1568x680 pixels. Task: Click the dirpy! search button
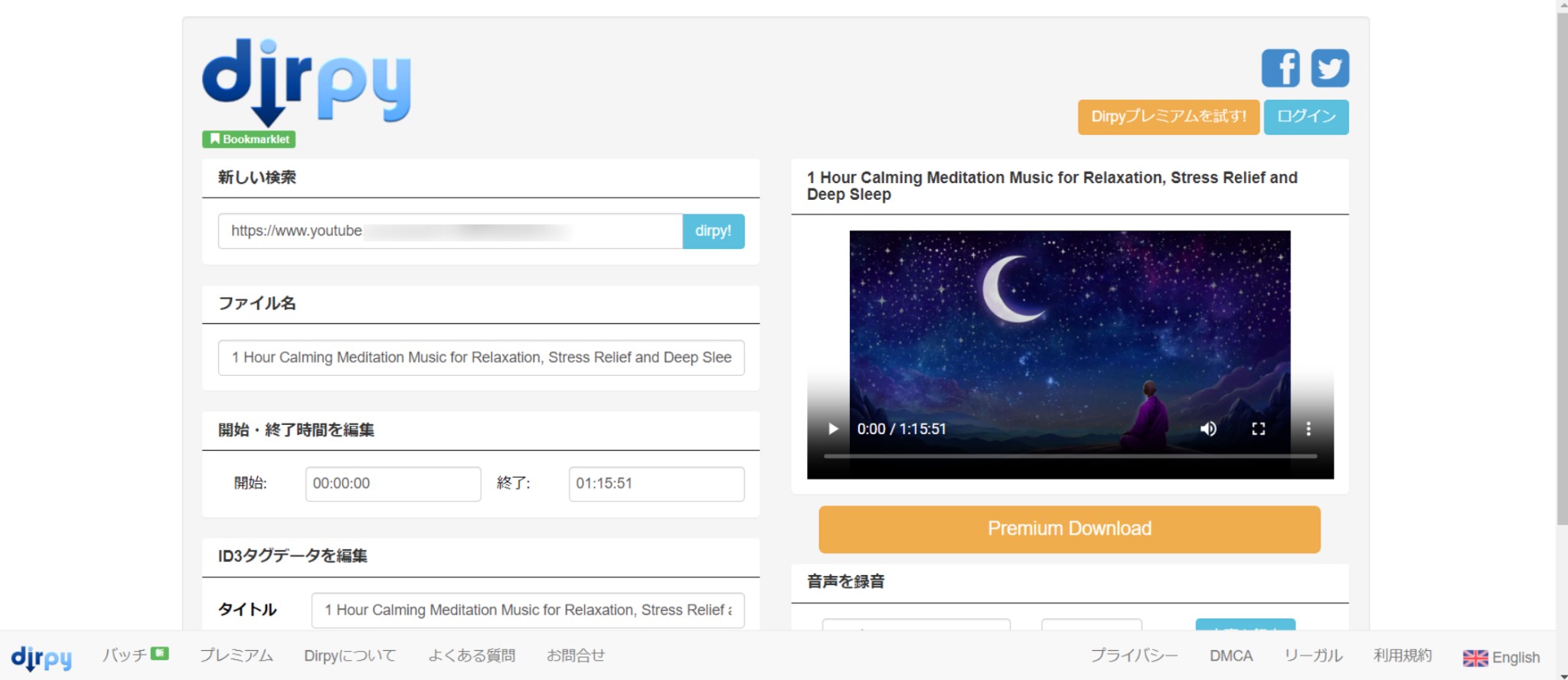(x=713, y=230)
